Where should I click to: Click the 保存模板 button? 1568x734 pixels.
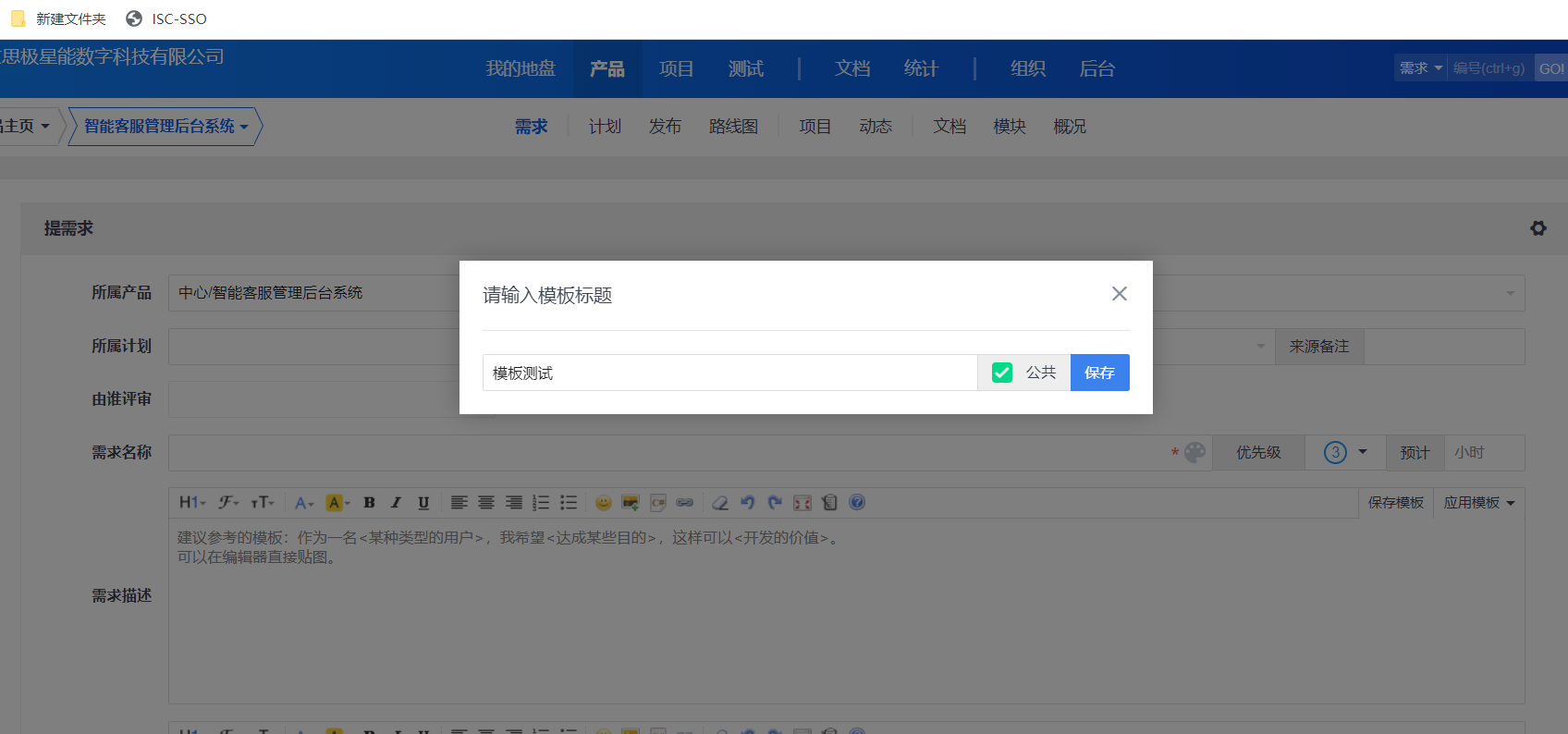point(1395,503)
